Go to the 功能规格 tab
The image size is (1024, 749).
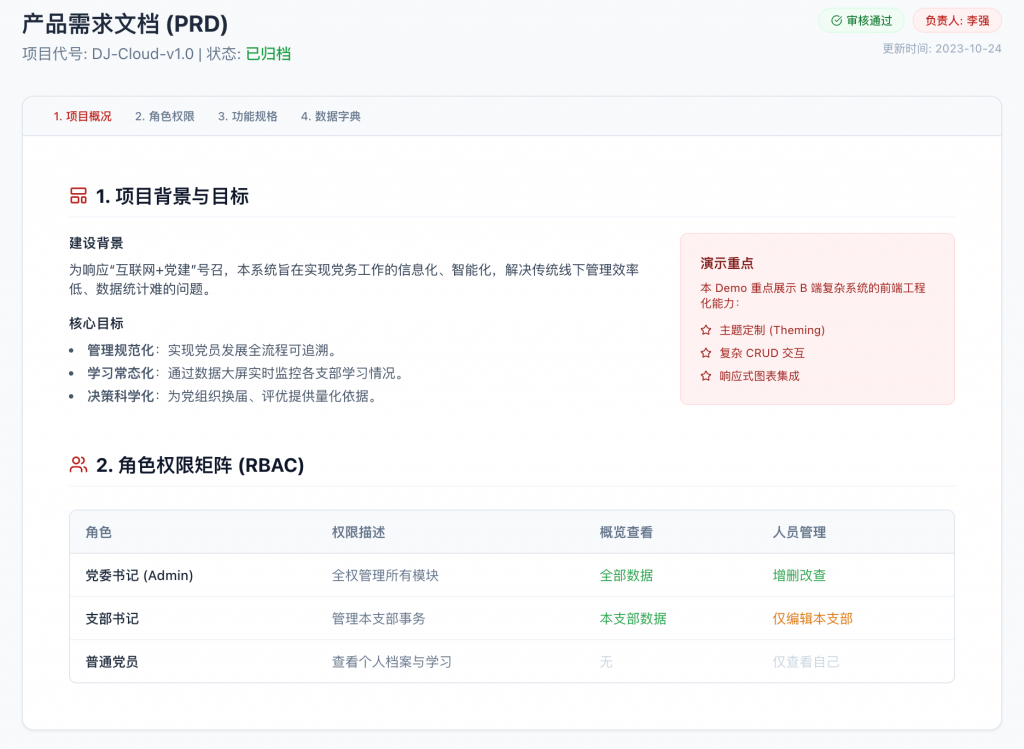coord(248,116)
